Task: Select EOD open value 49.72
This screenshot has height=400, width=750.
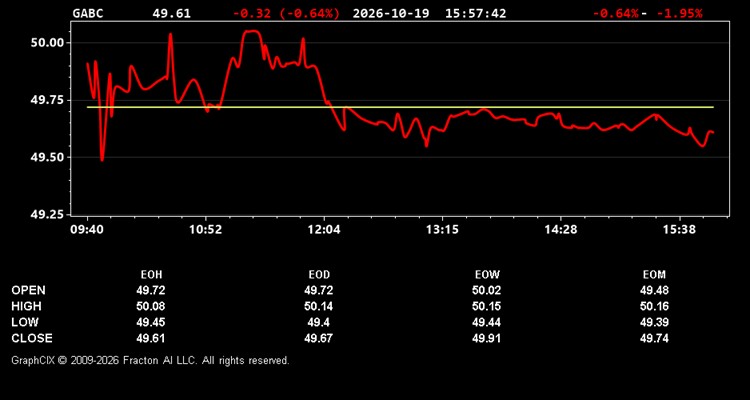Action: (x=319, y=290)
